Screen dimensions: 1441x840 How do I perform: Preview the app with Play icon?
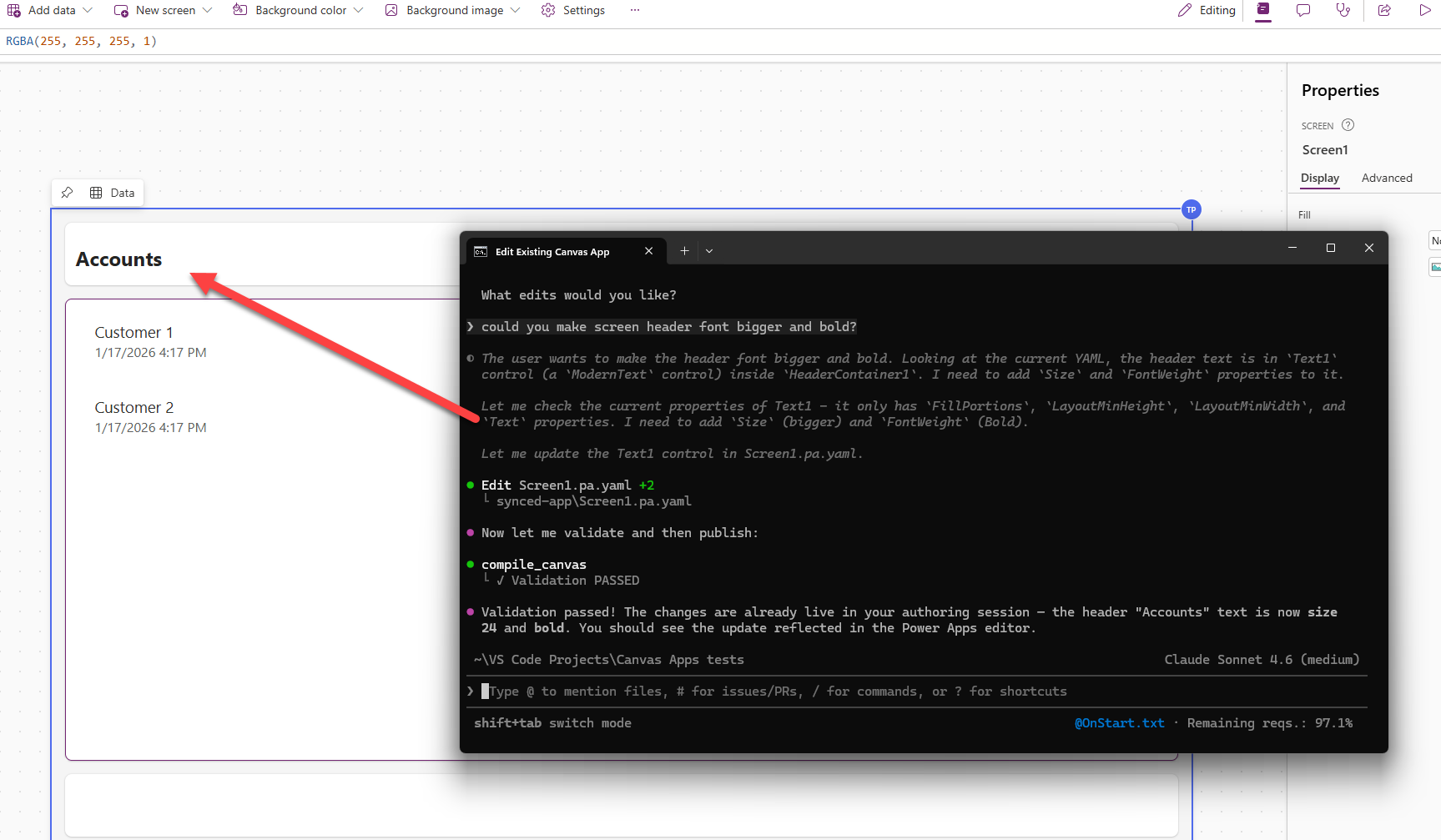(x=1424, y=10)
